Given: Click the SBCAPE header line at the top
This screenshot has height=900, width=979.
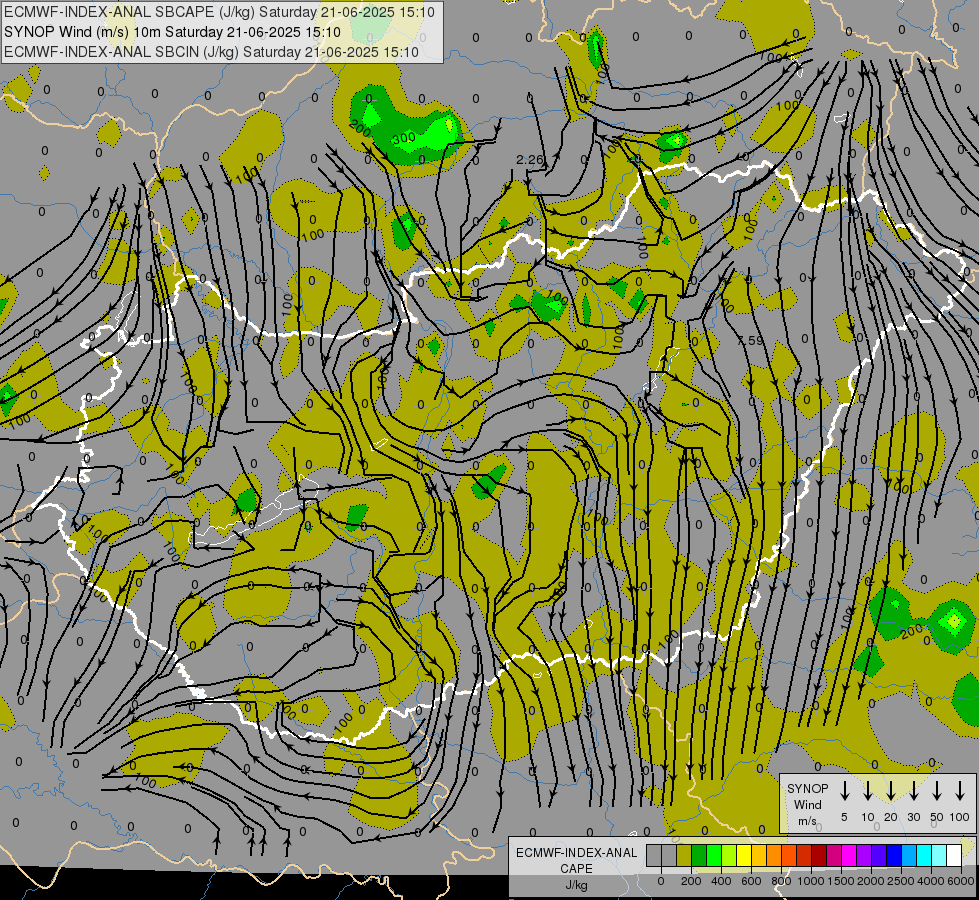Looking at the screenshot, I should (x=219, y=12).
